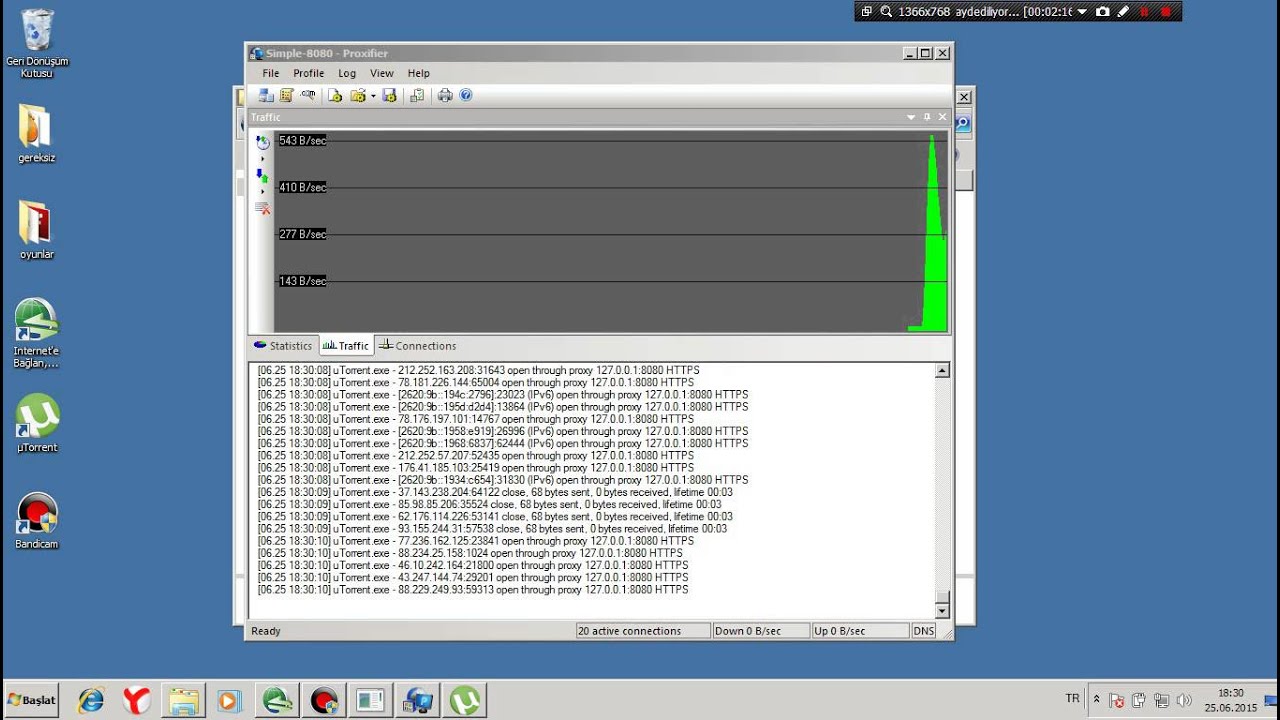
Task: Click the '277 B/sec' graph label
Action: click(302, 235)
